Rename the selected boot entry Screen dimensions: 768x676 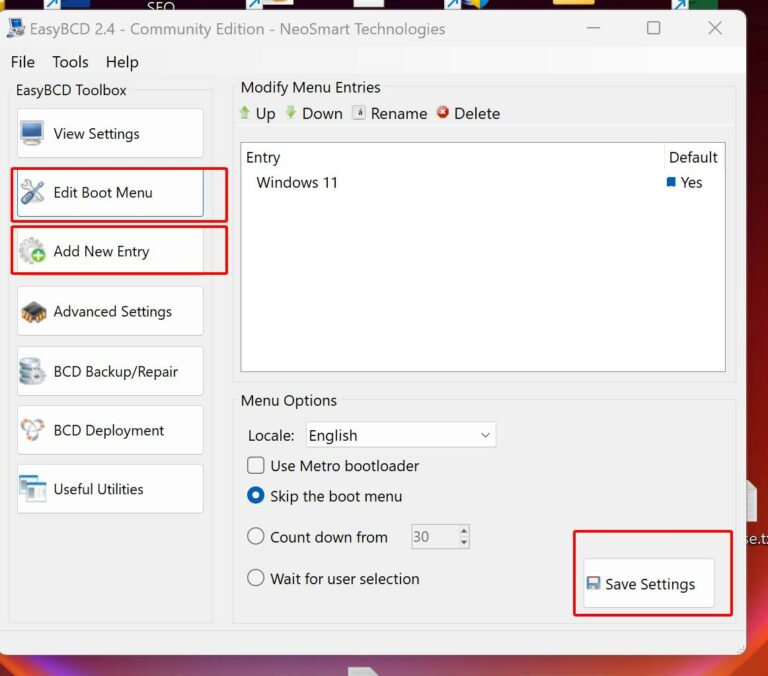[x=389, y=114]
